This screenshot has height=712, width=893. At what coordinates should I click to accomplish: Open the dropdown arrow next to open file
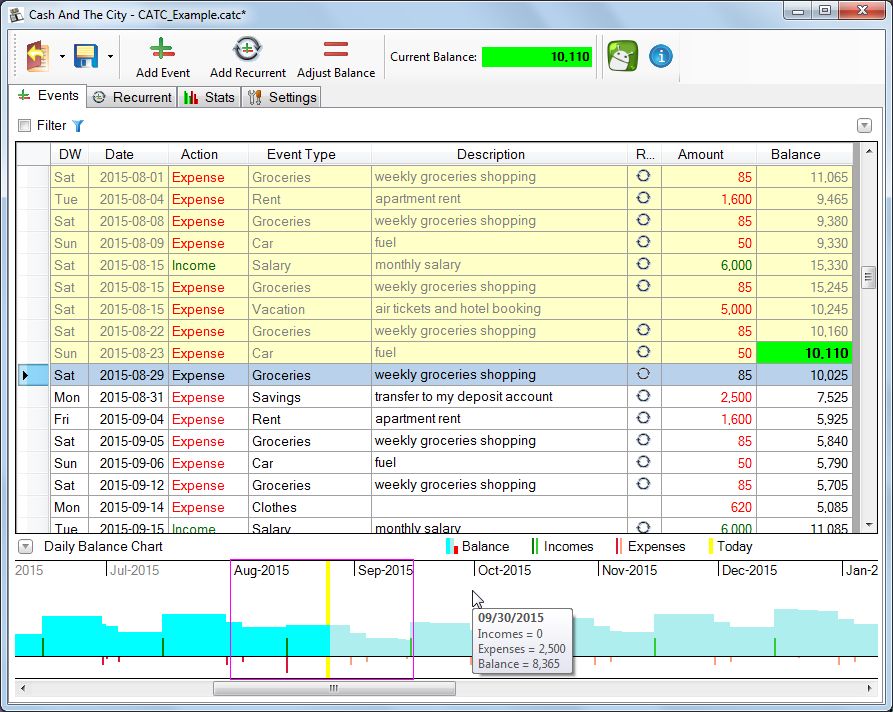62,56
